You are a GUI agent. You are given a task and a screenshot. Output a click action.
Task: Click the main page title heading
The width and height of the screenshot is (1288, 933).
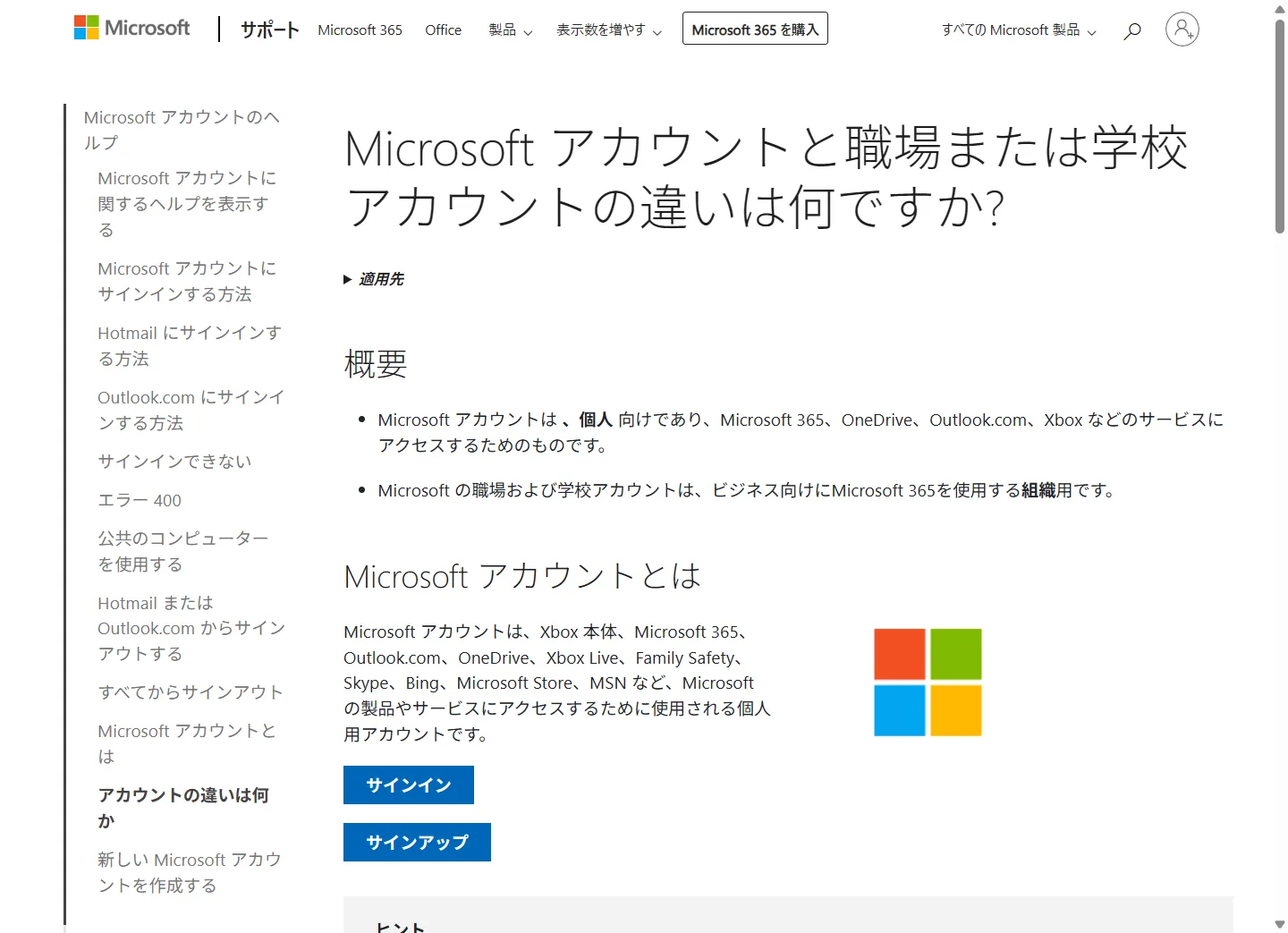[x=767, y=177]
